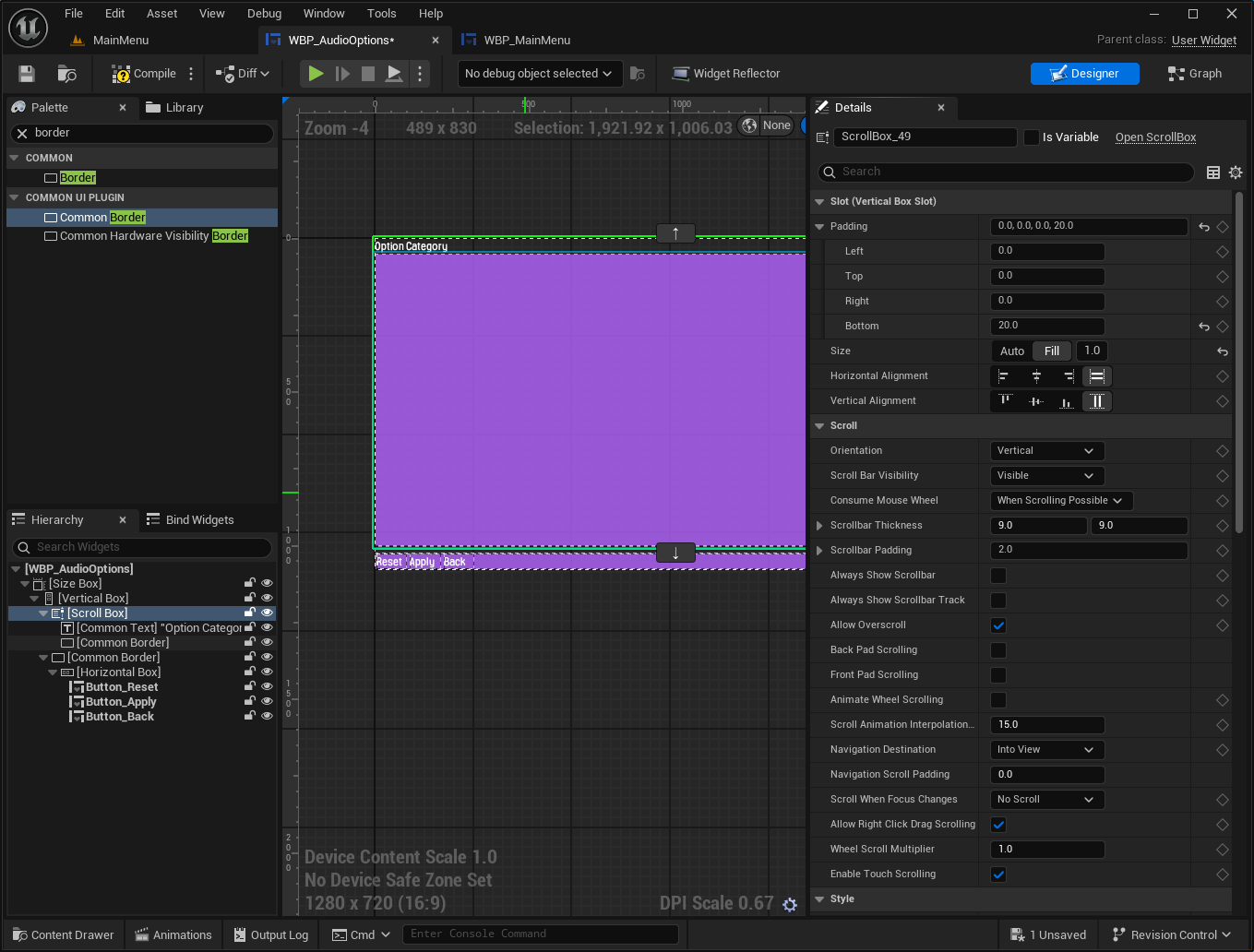This screenshot has height=952, width=1254.
Task: Reset the Bottom padding value to default
Action: click(1203, 327)
